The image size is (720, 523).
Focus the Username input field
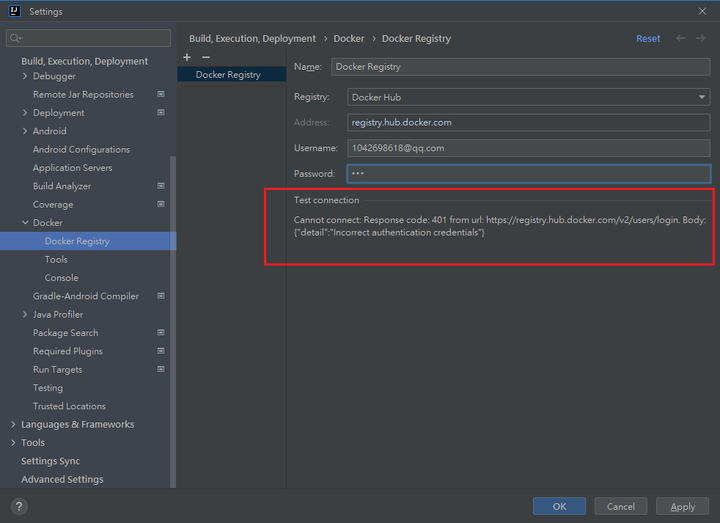coord(529,148)
